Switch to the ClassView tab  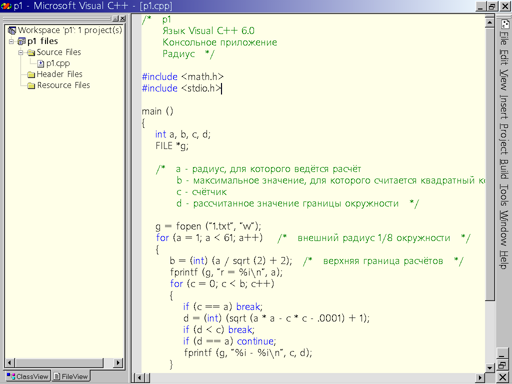pos(27,376)
